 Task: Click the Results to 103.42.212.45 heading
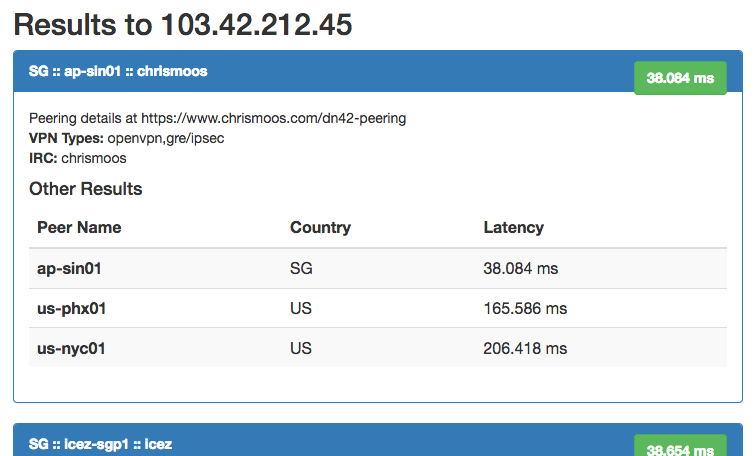(x=183, y=25)
